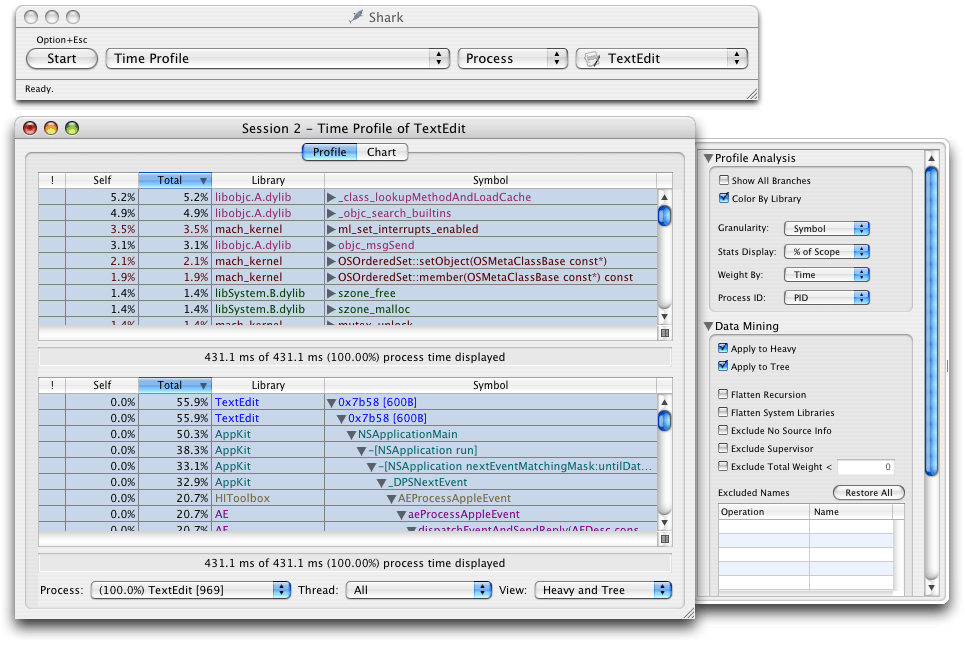Uncheck Apply to Heavy under Data Mining
This screenshot has width=965, height=645.
point(723,349)
